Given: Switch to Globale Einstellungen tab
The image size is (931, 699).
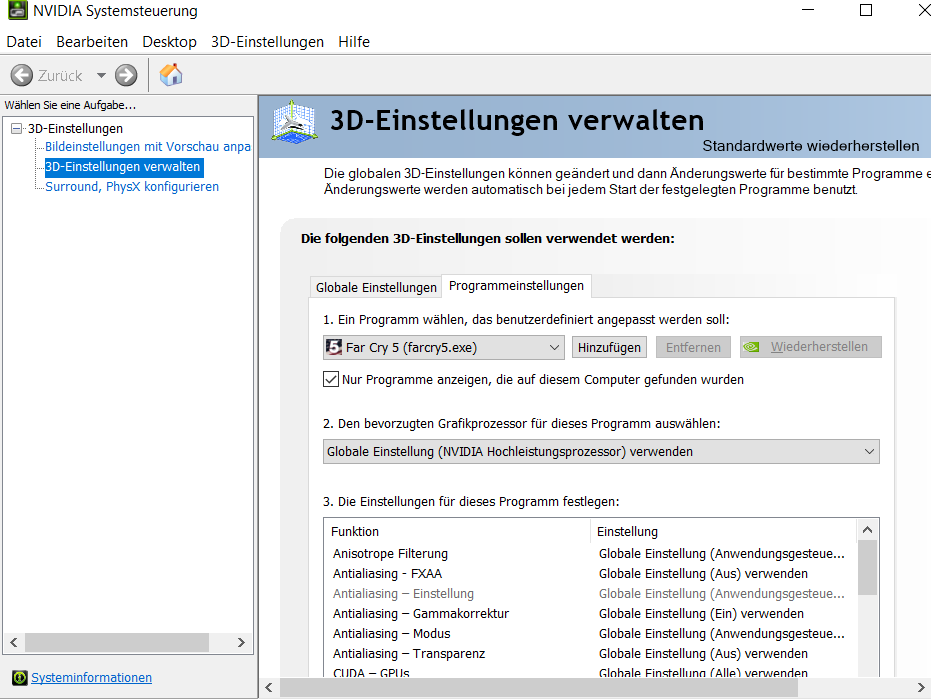Looking at the screenshot, I should 376,287.
